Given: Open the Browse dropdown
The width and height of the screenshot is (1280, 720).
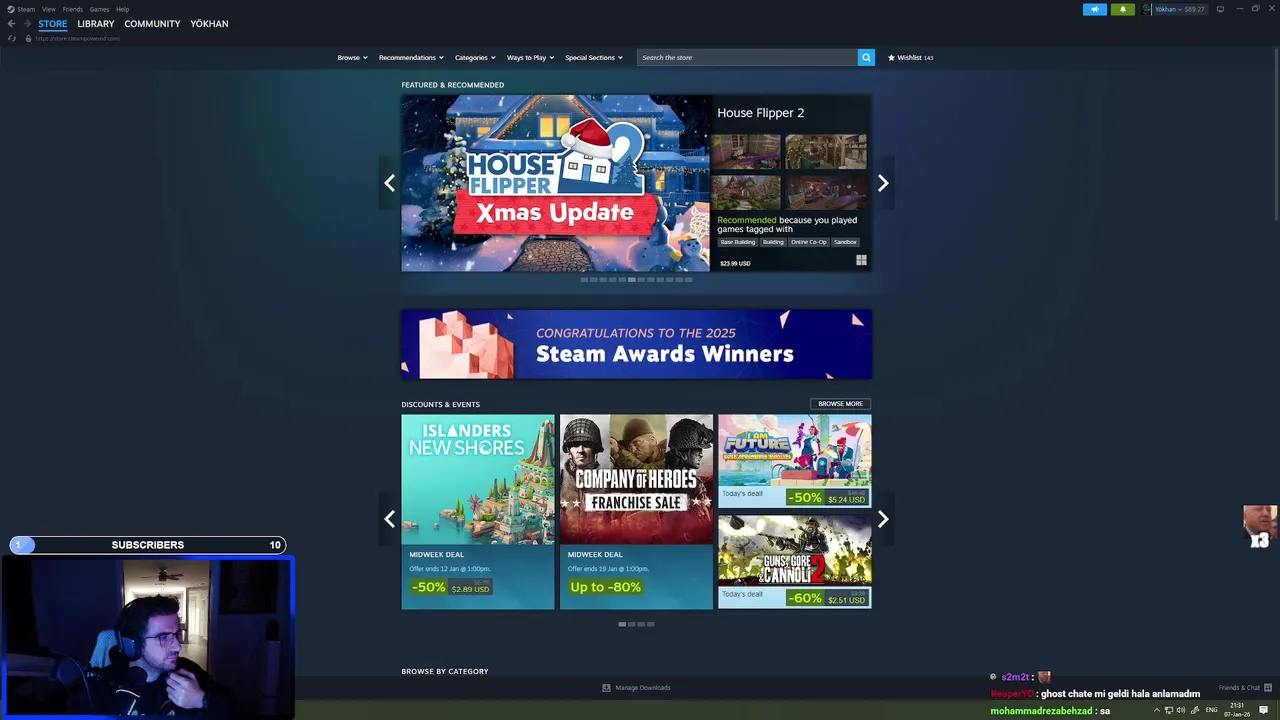Looking at the screenshot, I should pyautogui.click(x=352, y=57).
